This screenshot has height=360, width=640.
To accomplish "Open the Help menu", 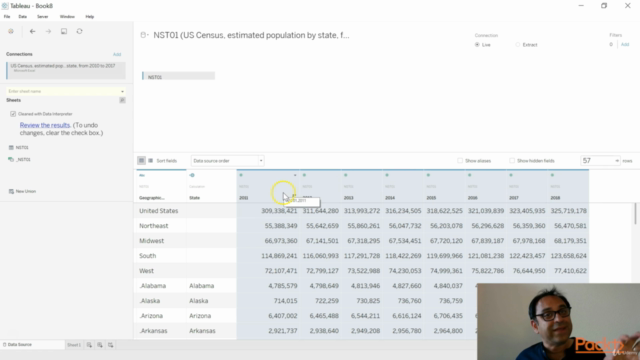I will tap(90, 17).
